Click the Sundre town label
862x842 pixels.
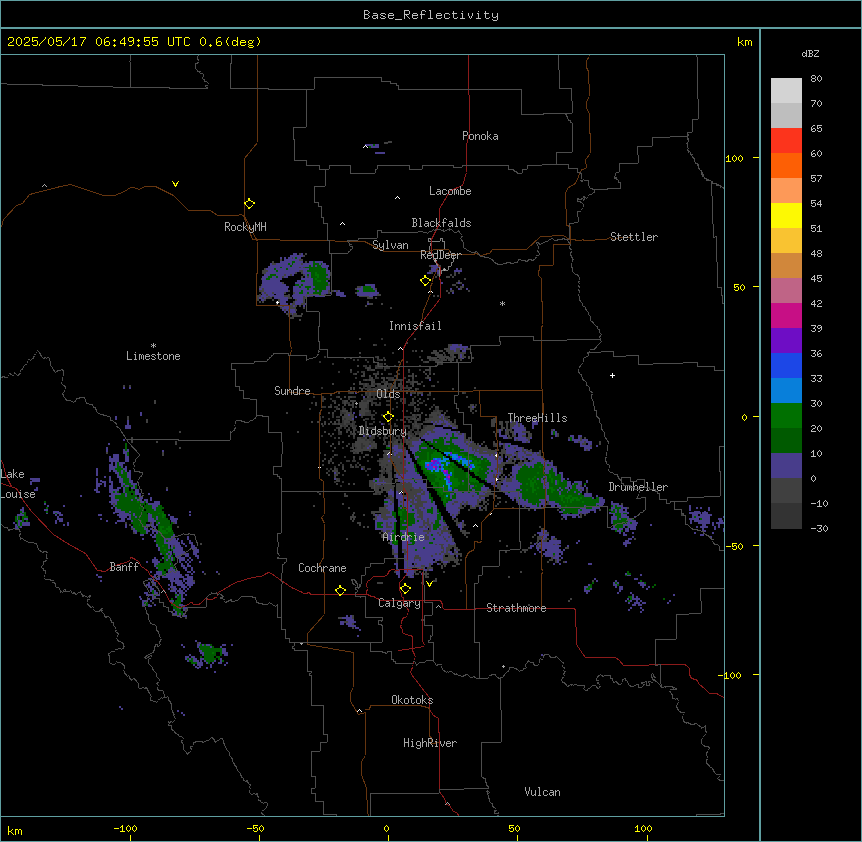[x=292, y=391]
